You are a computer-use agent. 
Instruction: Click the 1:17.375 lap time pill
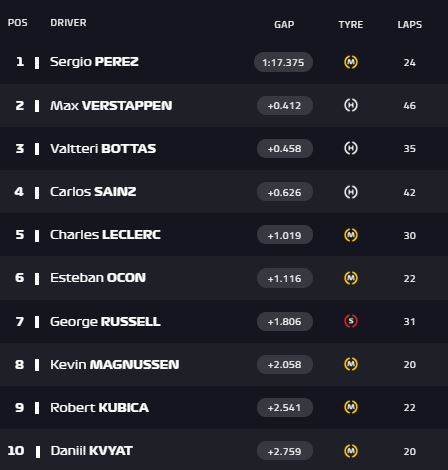click(x=283, y=62)
